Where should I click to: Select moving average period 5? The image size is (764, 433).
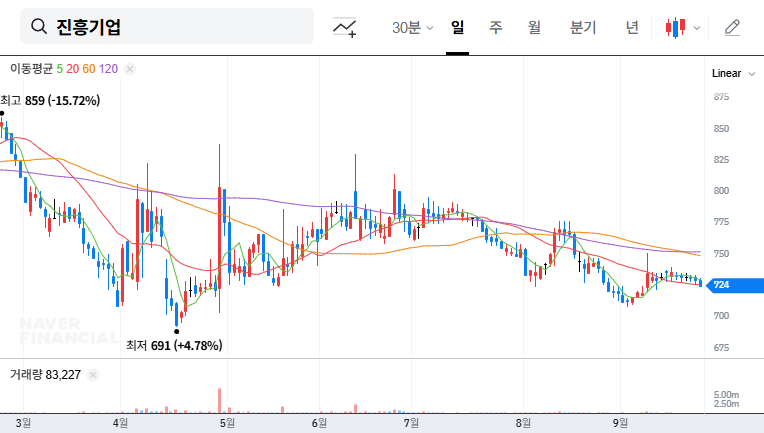(x=59, y=69)
